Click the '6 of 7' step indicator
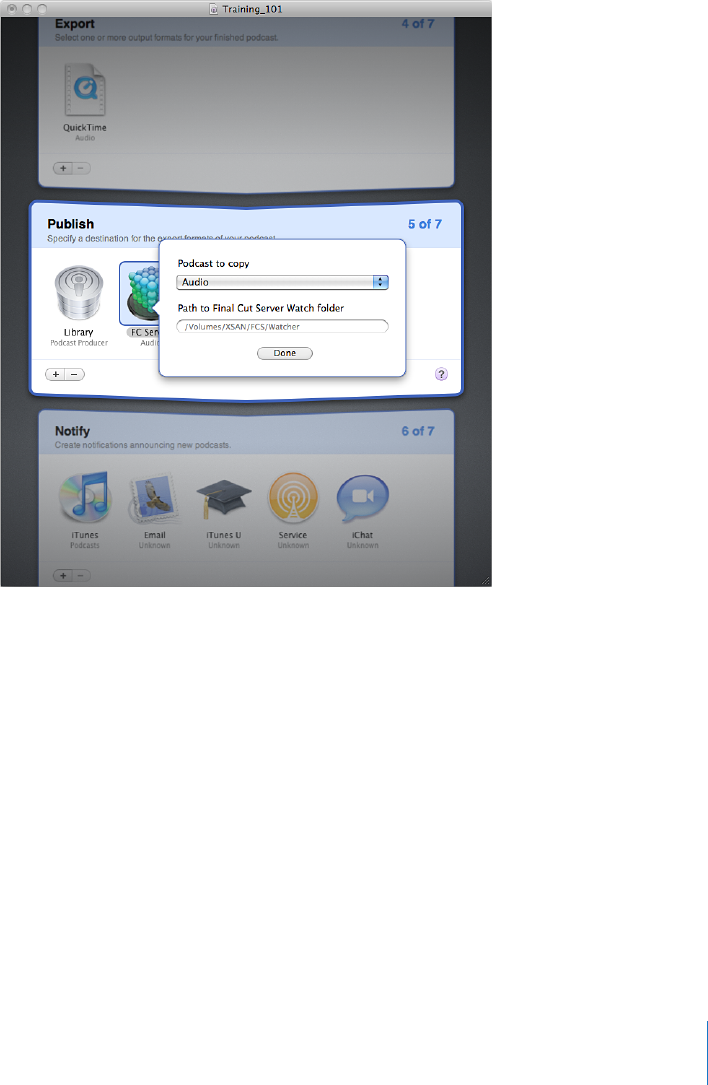 tap(418, 430)
